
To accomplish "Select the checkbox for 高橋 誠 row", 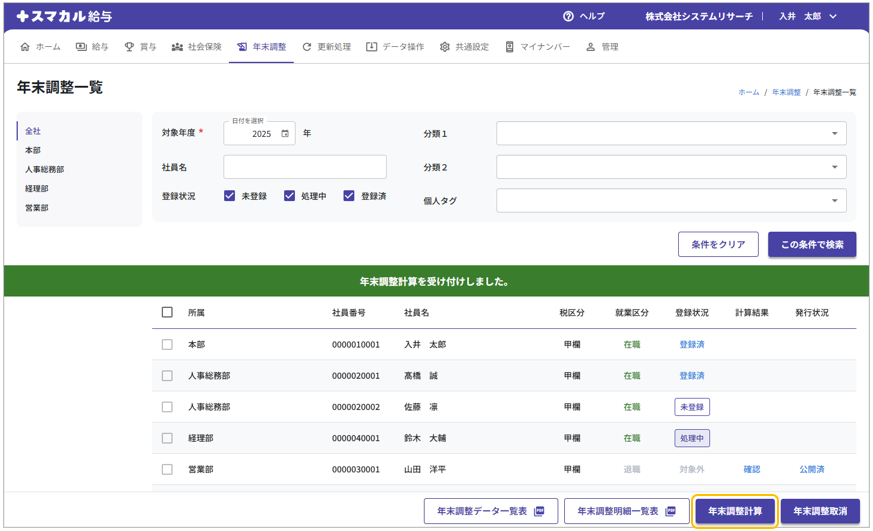I will point(167,376).
